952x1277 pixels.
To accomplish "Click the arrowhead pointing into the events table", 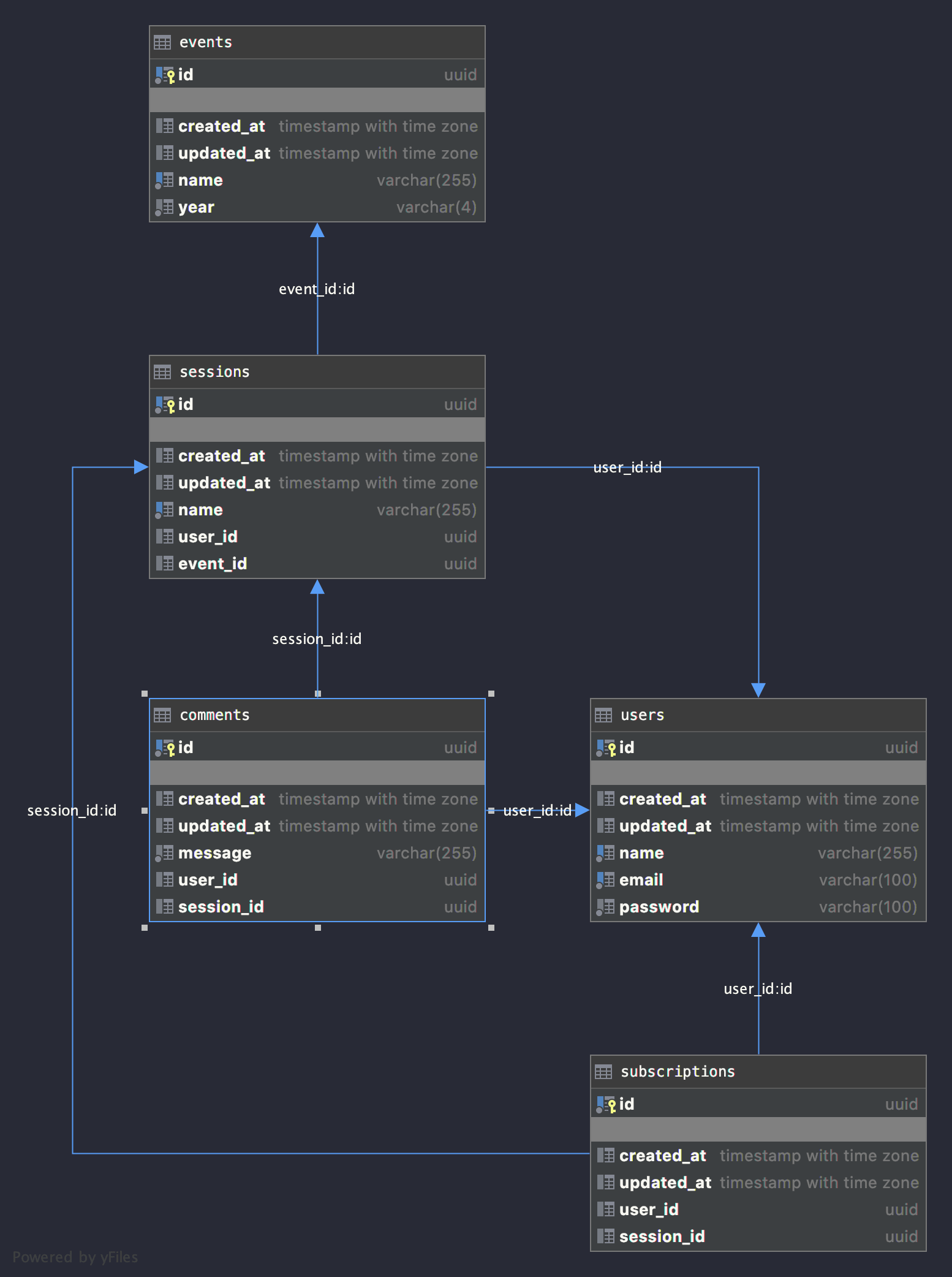I will [x=317, y=230].
